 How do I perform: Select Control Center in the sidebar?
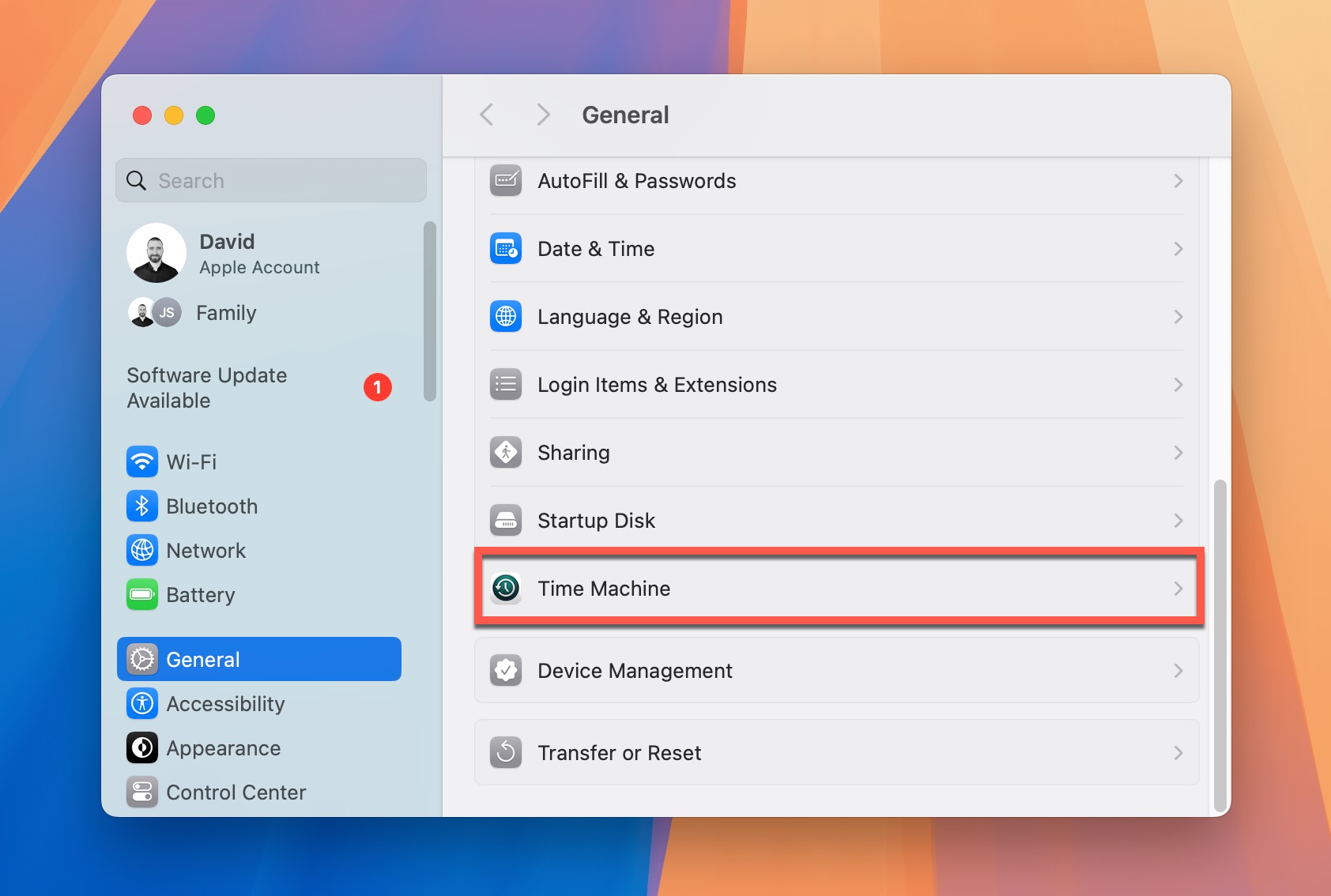259,792
